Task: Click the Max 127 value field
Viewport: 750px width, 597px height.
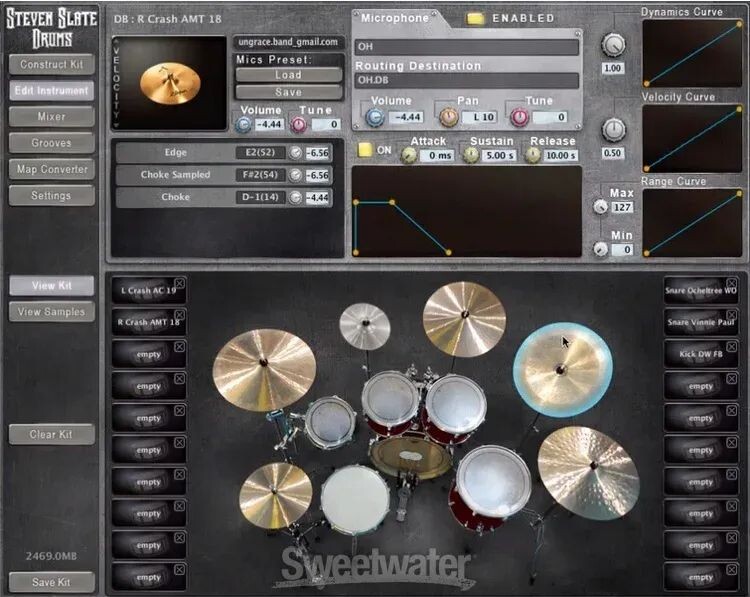Action: 622,207
